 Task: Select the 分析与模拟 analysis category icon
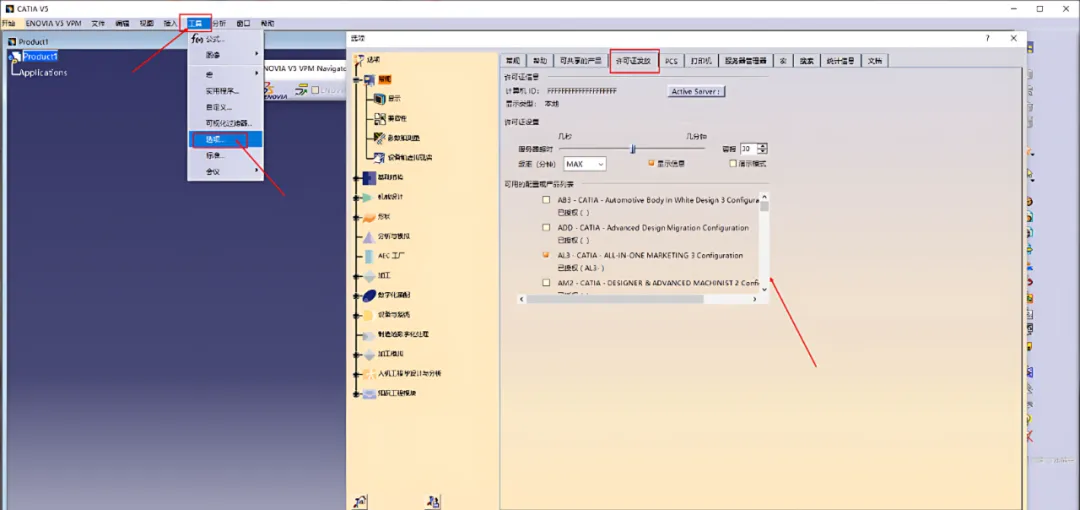click(368, 236)
